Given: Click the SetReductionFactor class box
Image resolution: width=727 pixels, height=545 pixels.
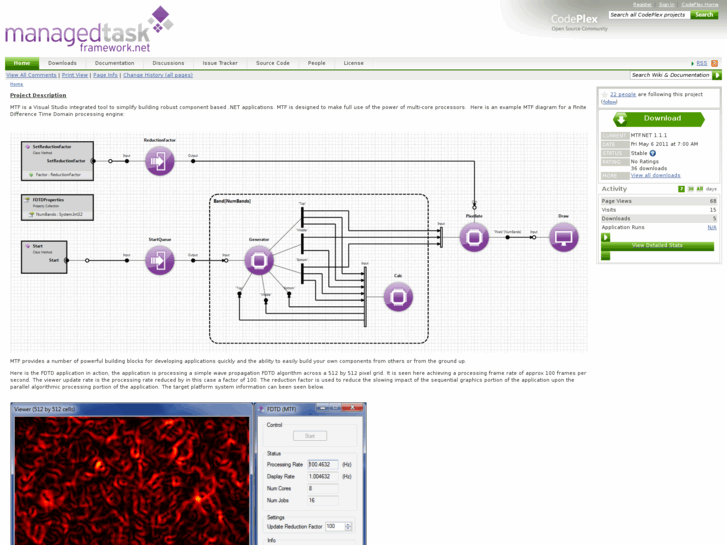Looking at the screenshot, I should (57, 161).
